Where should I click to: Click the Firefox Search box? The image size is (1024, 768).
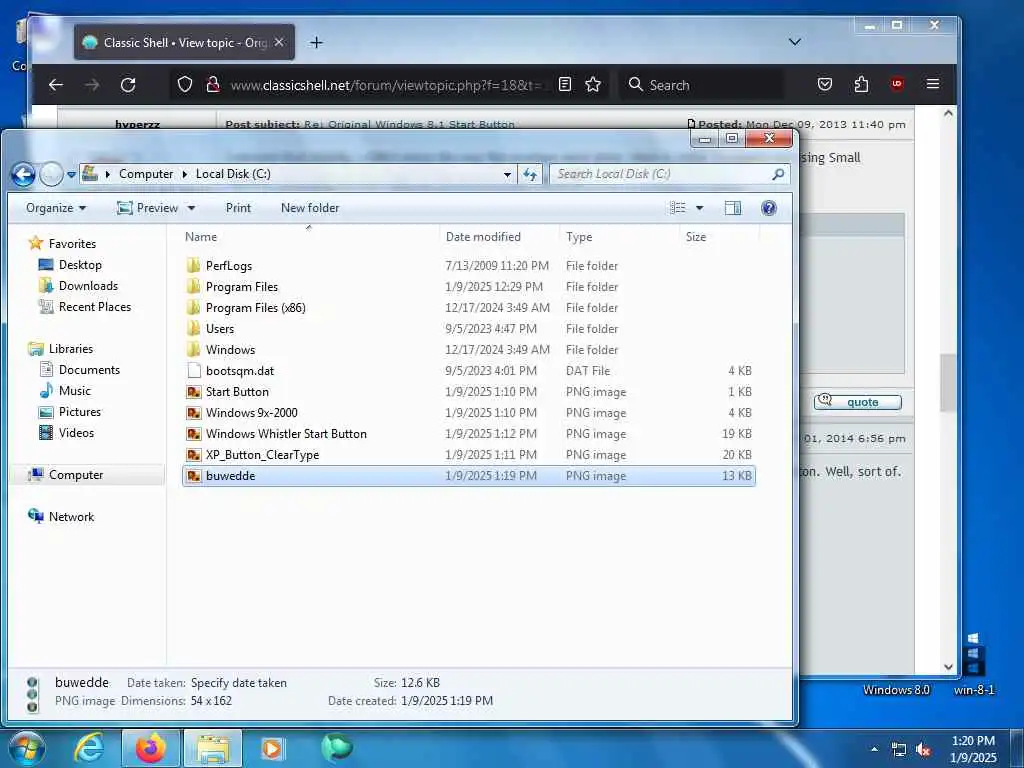point(701,85)
